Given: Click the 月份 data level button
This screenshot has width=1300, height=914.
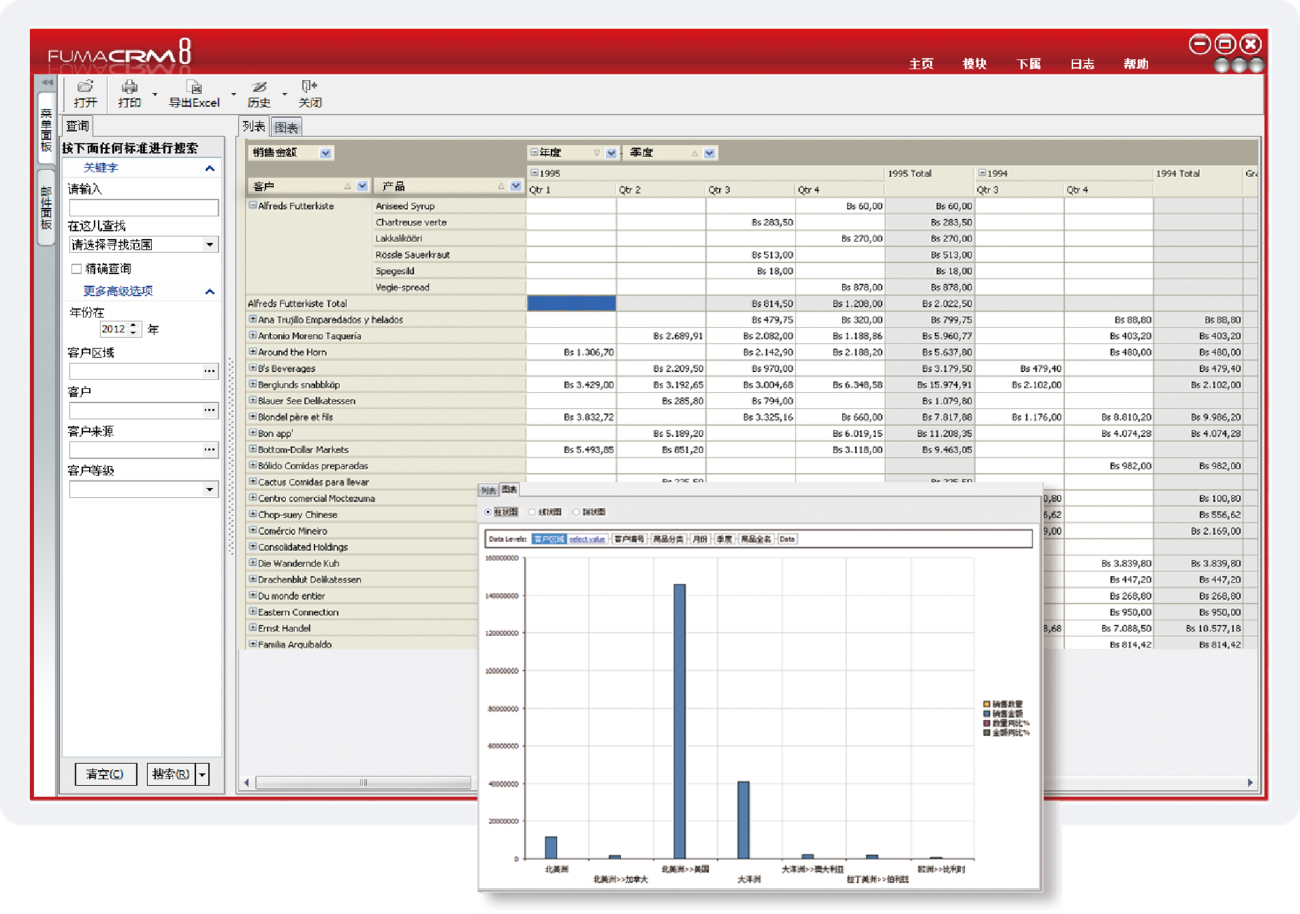Looking at the screenshot, I should (700, 539).
